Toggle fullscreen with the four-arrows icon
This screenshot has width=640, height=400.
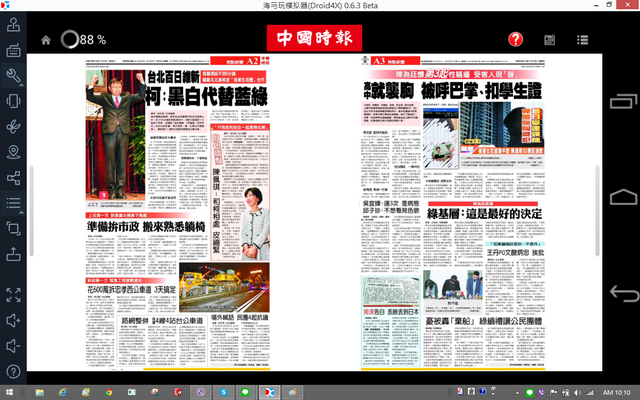pyautogui.click(x=13, y=295)
